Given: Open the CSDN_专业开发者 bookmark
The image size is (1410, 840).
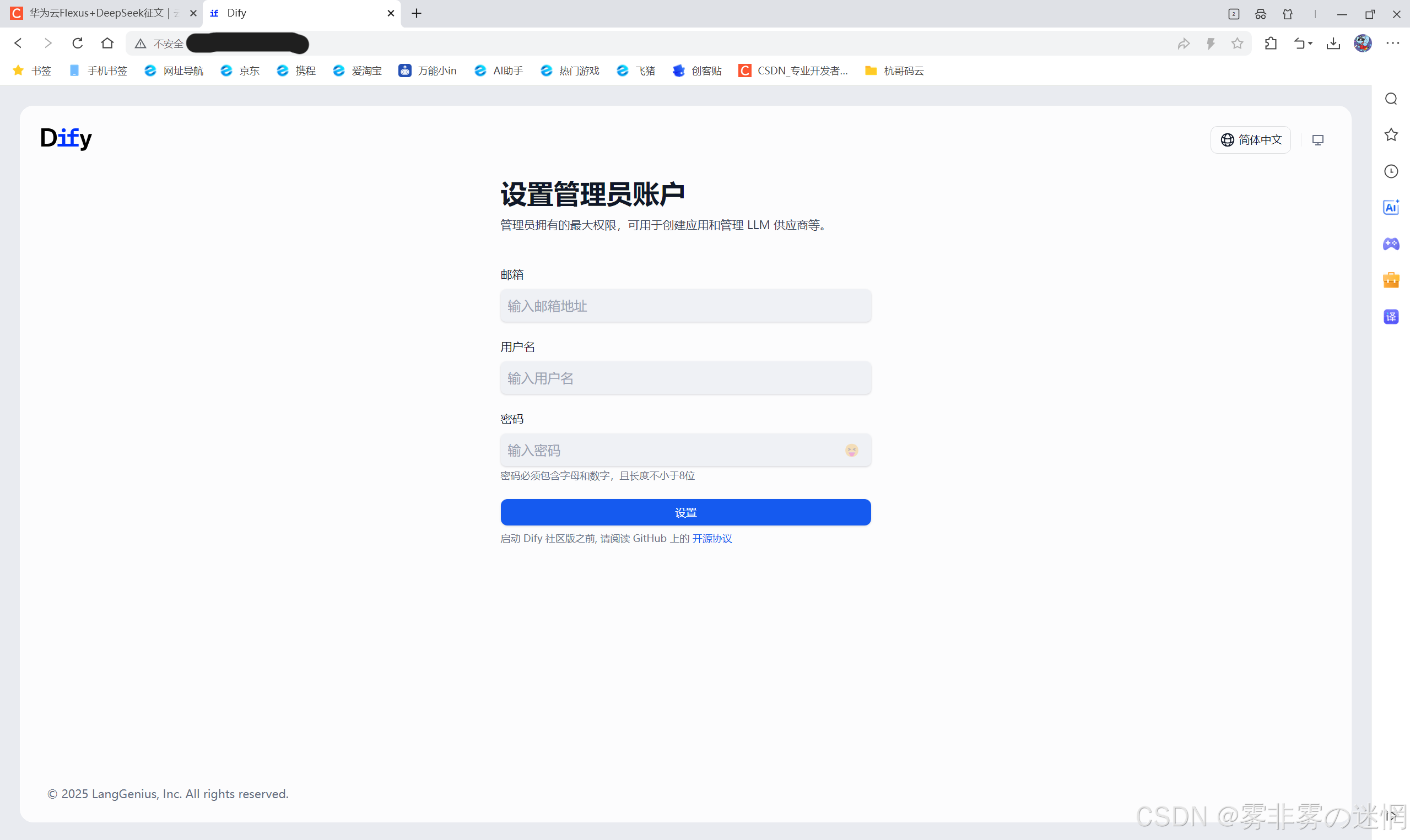Looking at the screenshot, I should (793, 71).
